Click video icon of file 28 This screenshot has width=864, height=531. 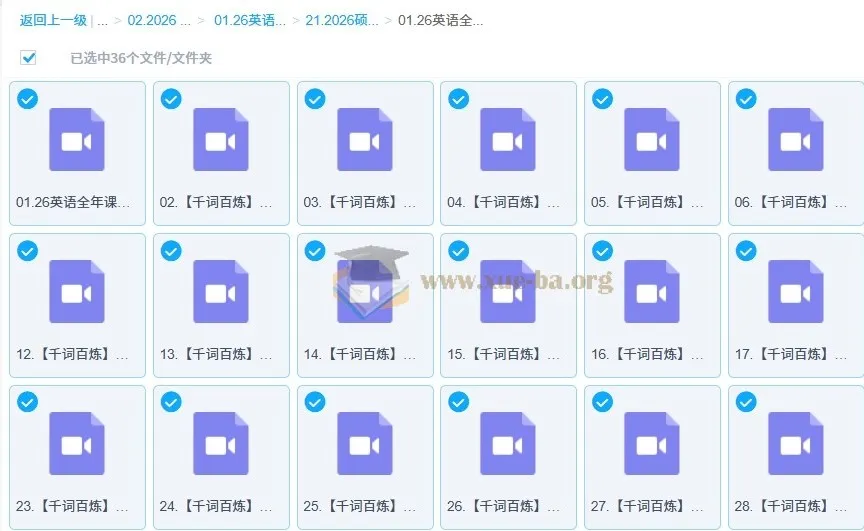795,444
